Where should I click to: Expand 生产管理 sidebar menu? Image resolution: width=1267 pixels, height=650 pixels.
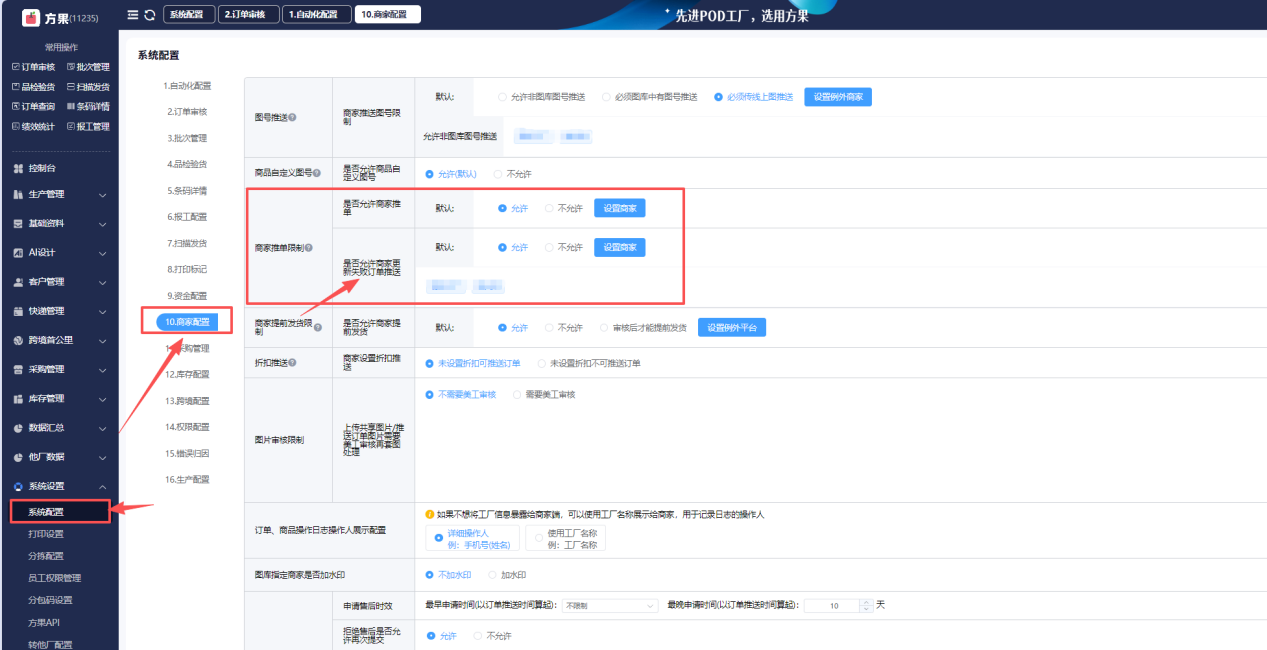coord(59,195)
